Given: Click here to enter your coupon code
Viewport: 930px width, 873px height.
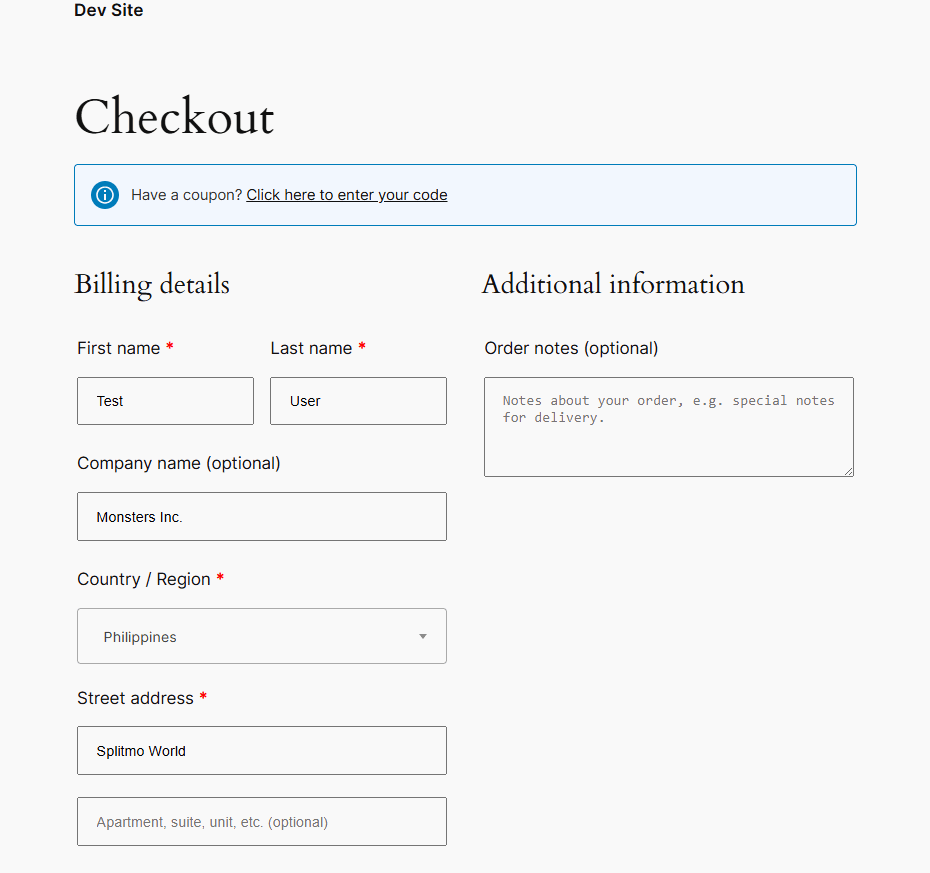Looking at the screenshot, I should [x=347, y=195].
